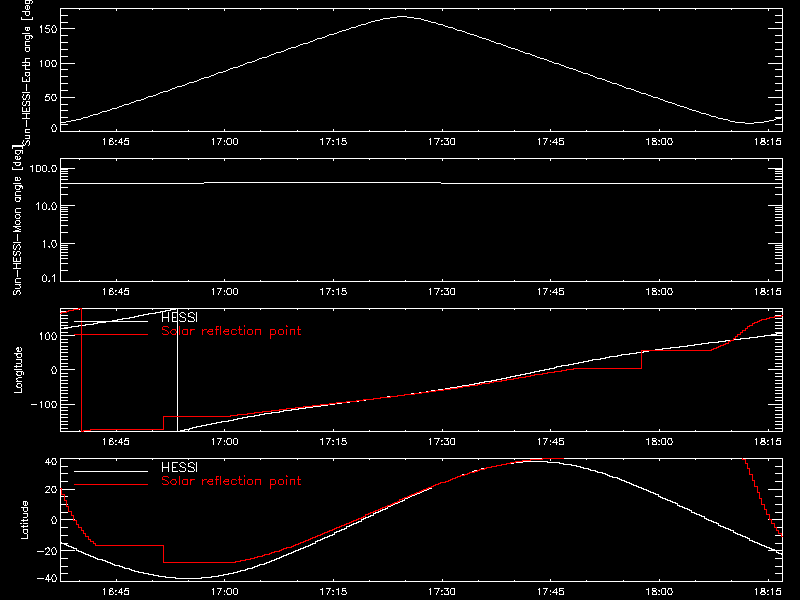Click the -40 tick on Latitude axis
This screenshot has height=600, width=800.
click(x=47, y=578)
